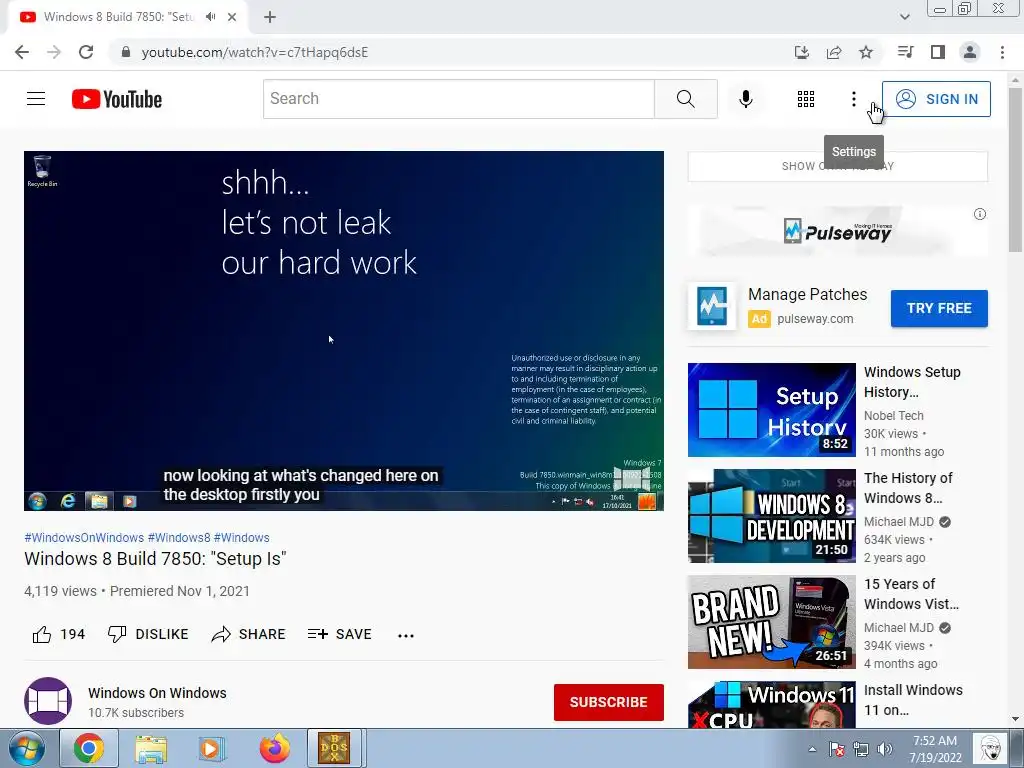Viewport: 1024px width, 768px height.
Task: Open more actions ellipsis under video
Action: (406, 635)
